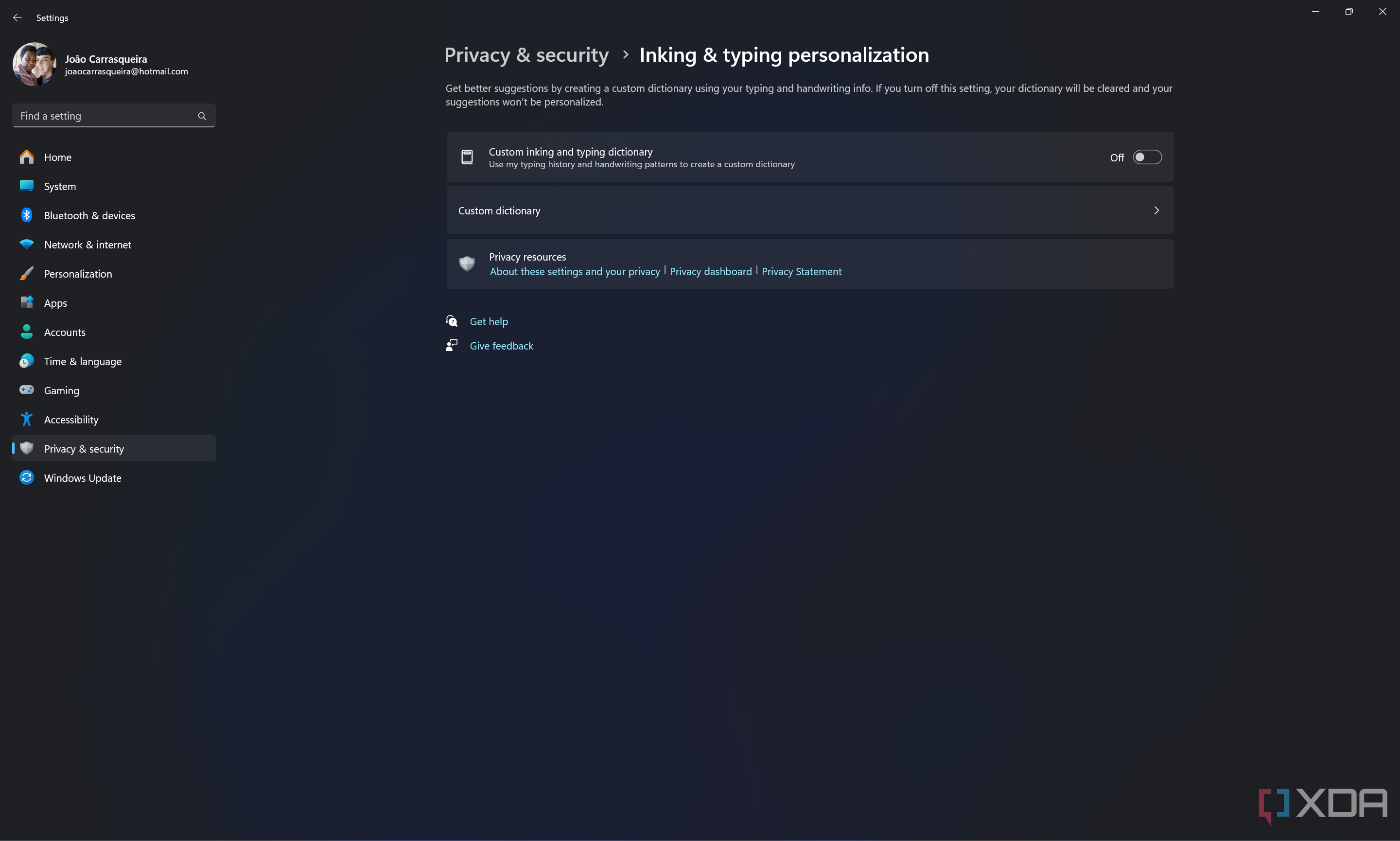Image resolution: width=1400 pixels, height=841 pixels.
Task: Navigate back to Privacy & security
Action: click(526, 54)
